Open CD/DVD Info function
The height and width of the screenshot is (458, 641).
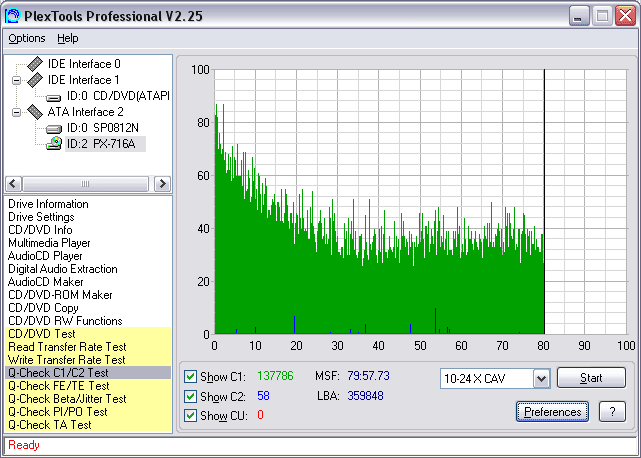pos(40,230)
